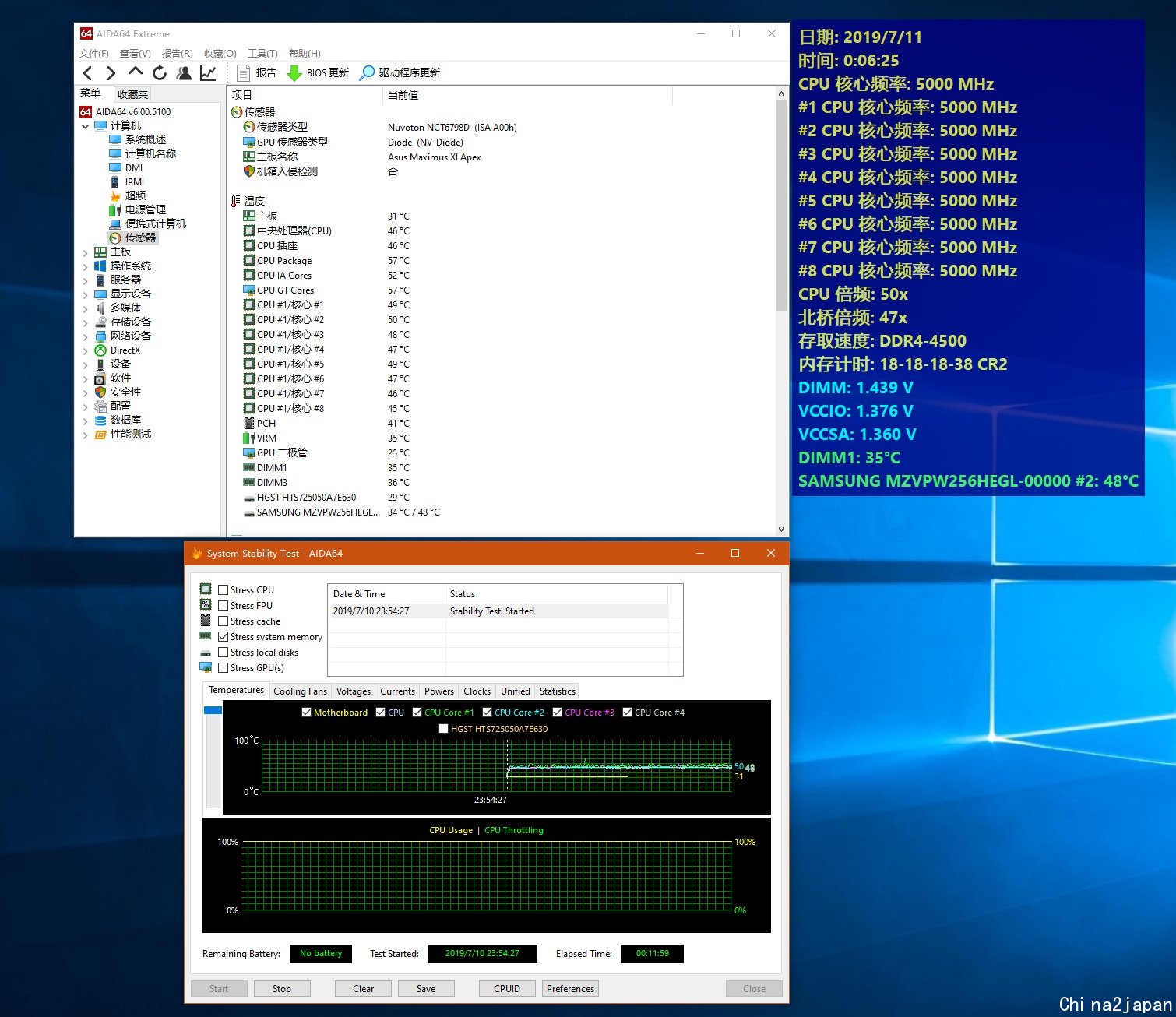Collapse the 计算机 tree node
The image size is (1176, 1017).
click(x=85, y=126)
